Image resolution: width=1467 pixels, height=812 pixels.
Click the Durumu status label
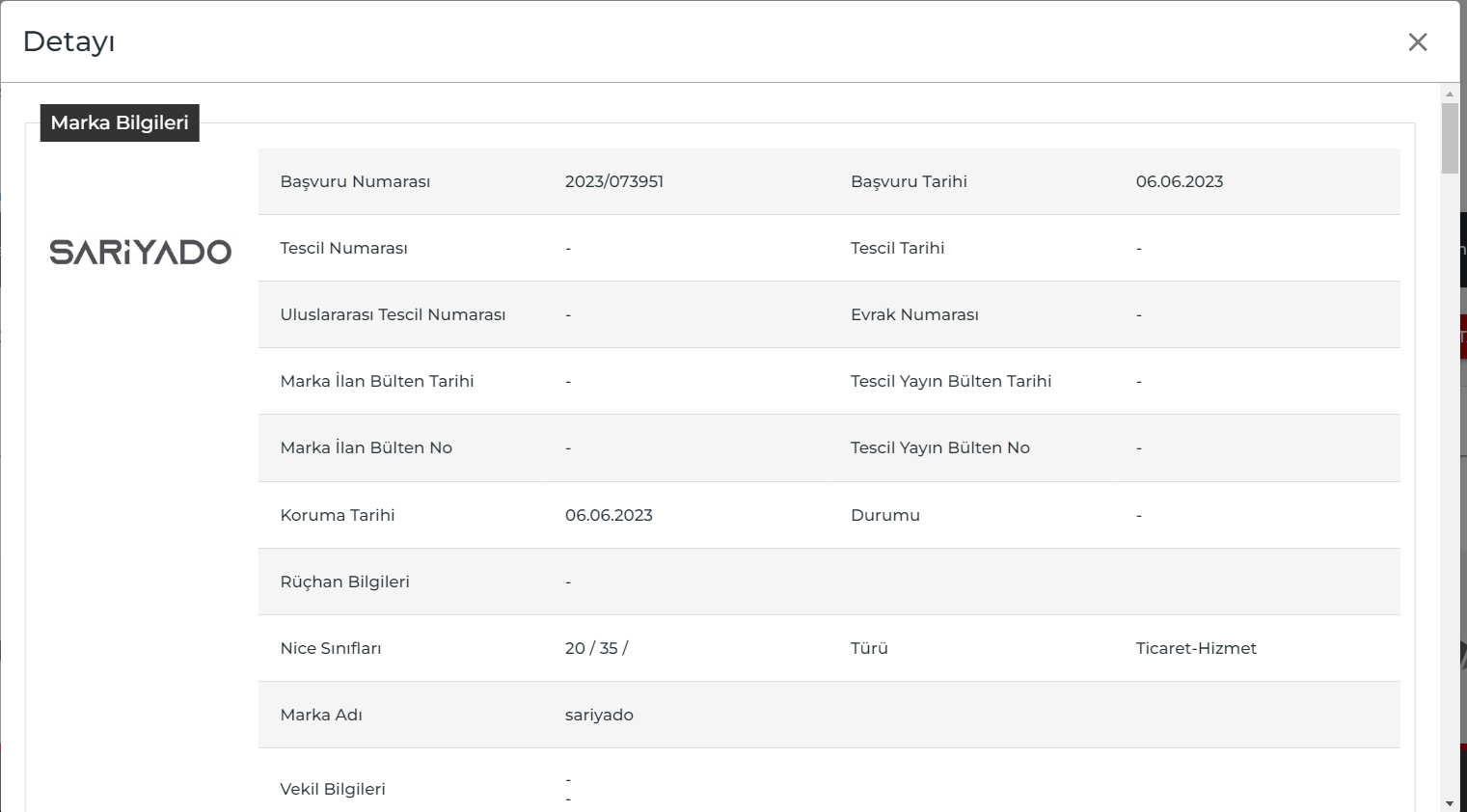click(x=885, y=515)
